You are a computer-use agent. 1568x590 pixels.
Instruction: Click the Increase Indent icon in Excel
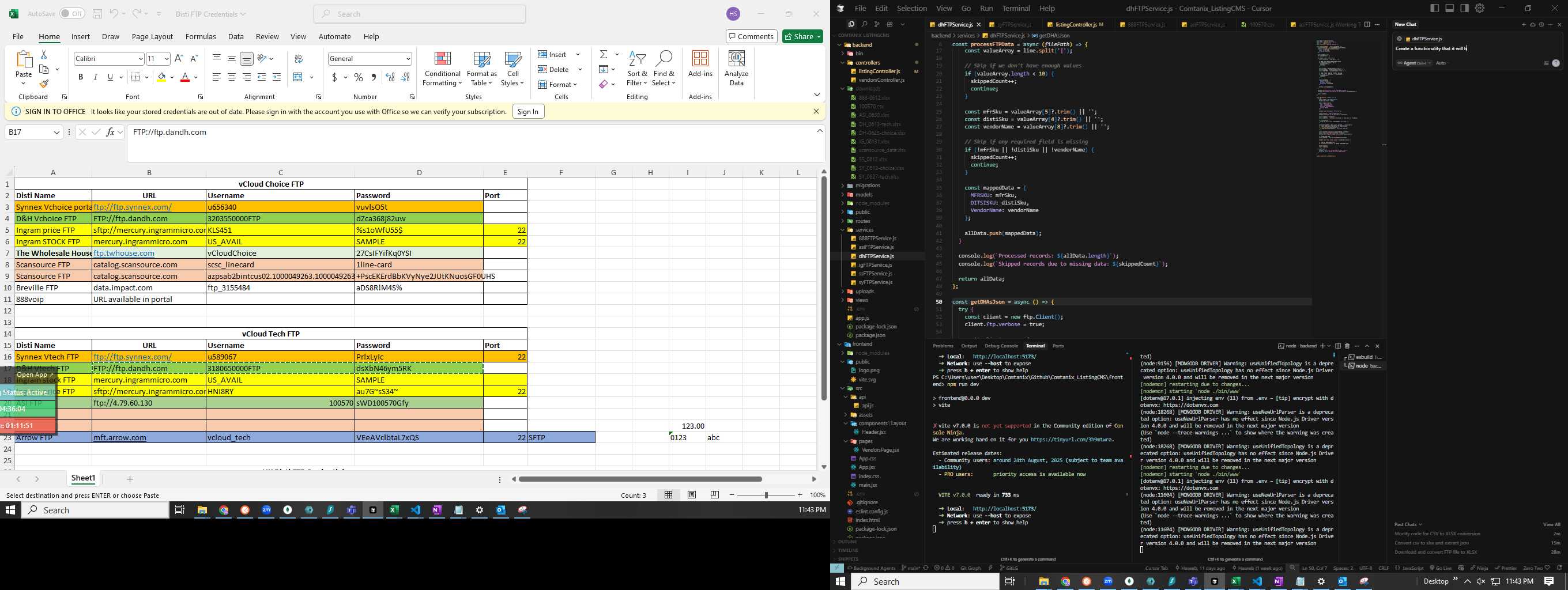276,77
